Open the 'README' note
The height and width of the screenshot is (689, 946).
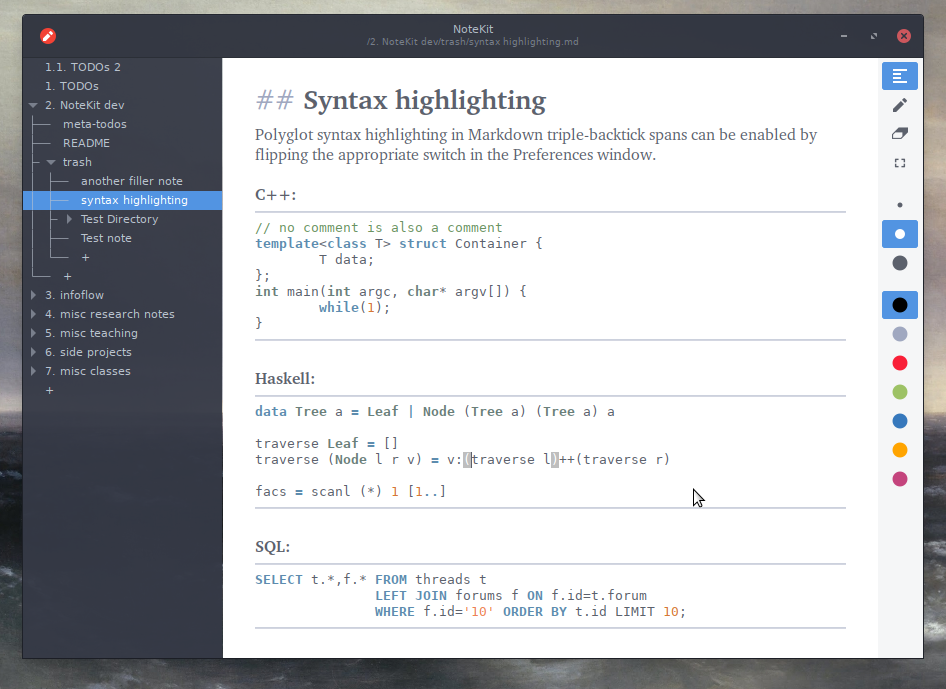pyautogui.click(x=86, y=143)
